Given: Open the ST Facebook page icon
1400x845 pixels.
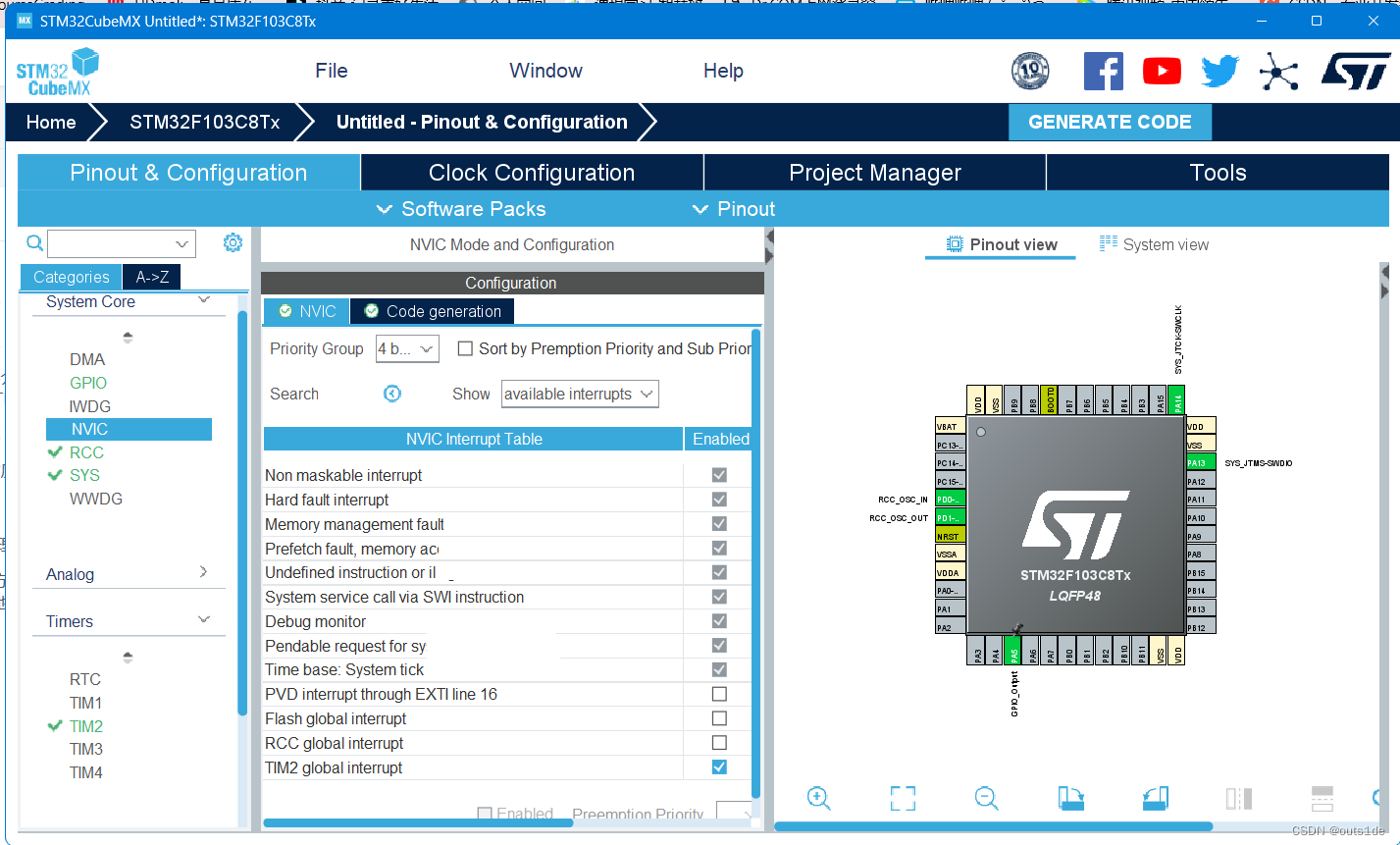Looking at the screenshot, I should [x=1103, y=71].
